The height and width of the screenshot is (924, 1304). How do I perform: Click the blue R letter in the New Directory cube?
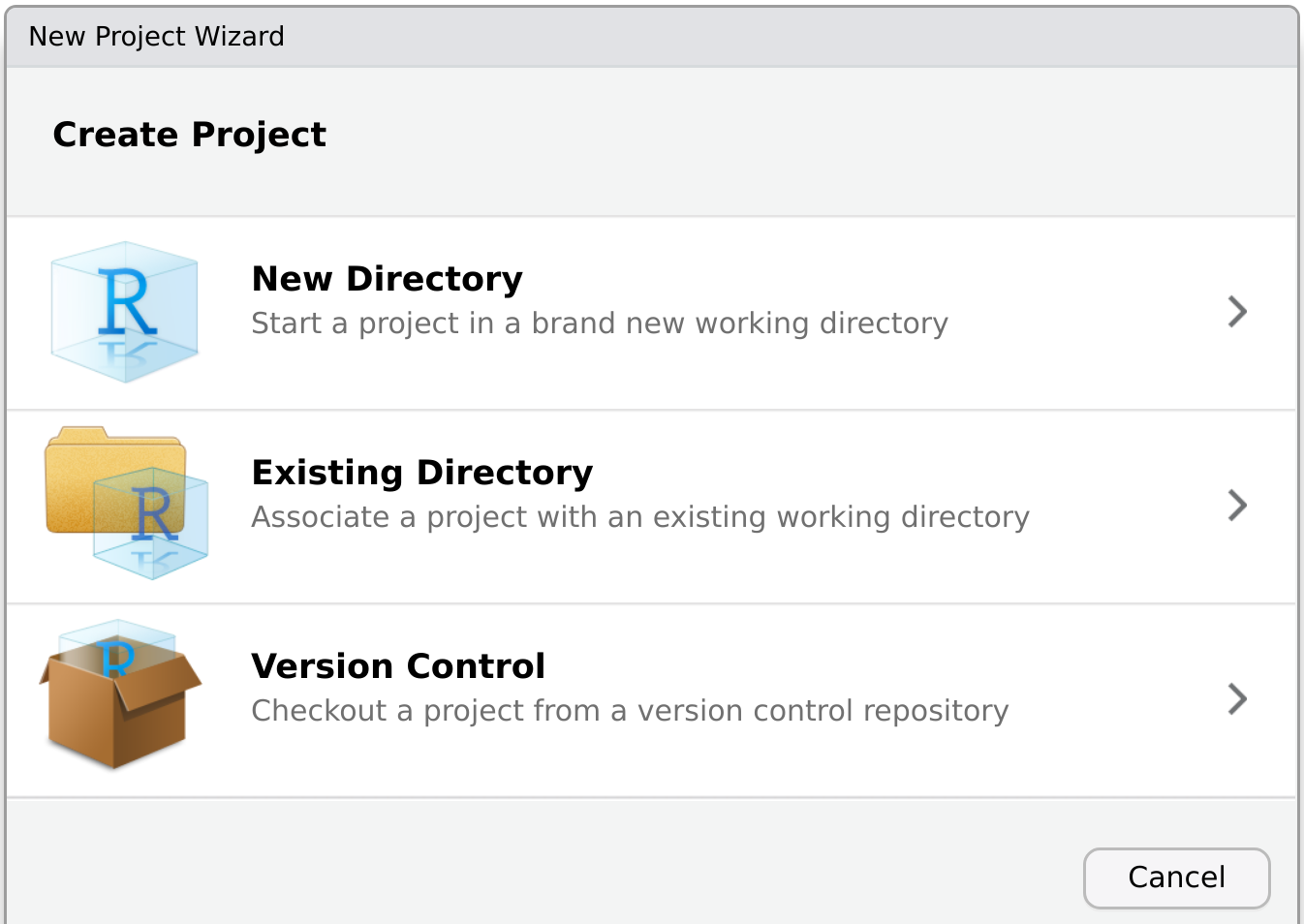pos(126,302)
